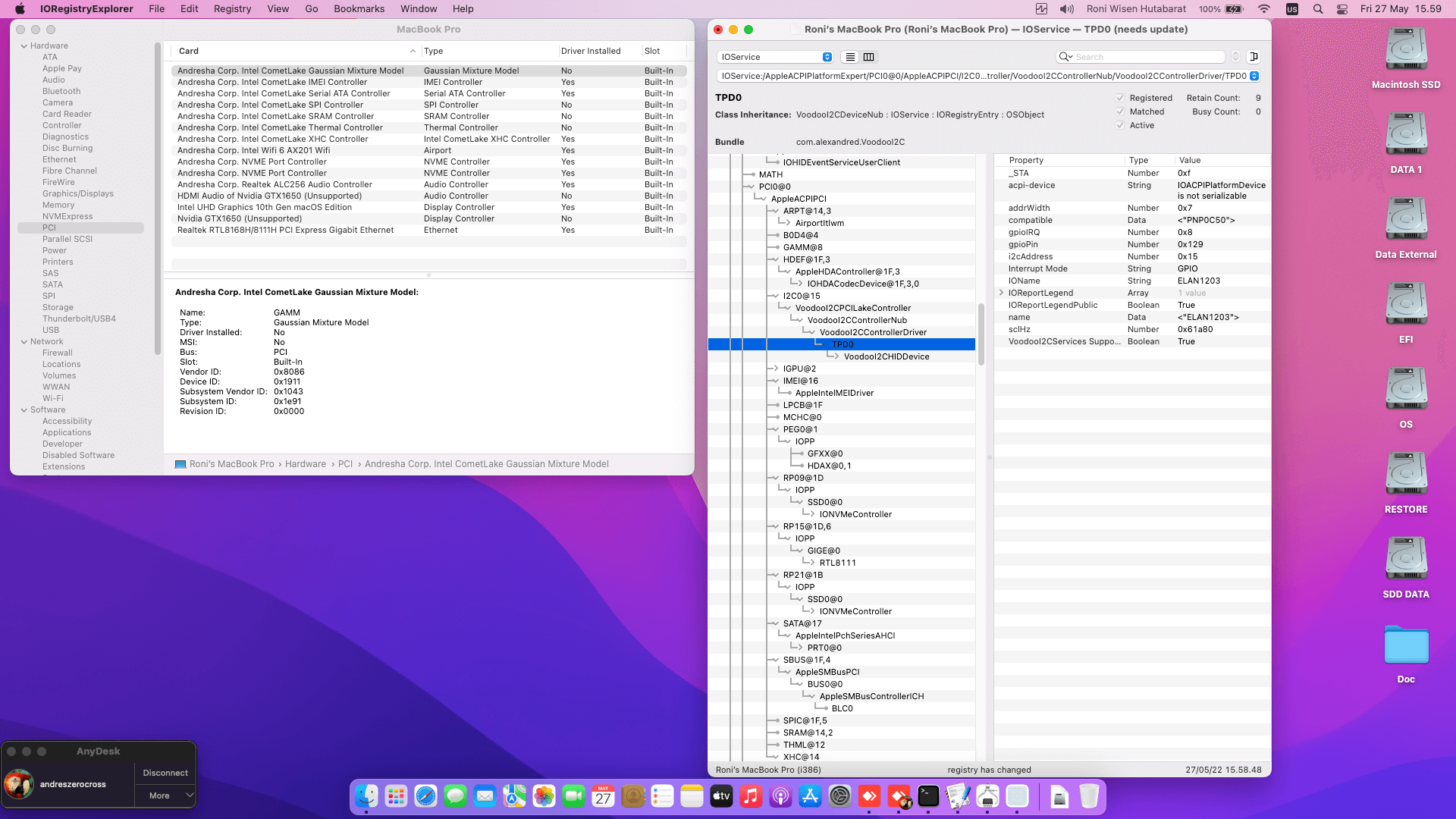Viewport: 1456px width, 819px height.
Task: Select Nvidia GTX1650 (Unsupported) card row
Action: pos(428,218)
